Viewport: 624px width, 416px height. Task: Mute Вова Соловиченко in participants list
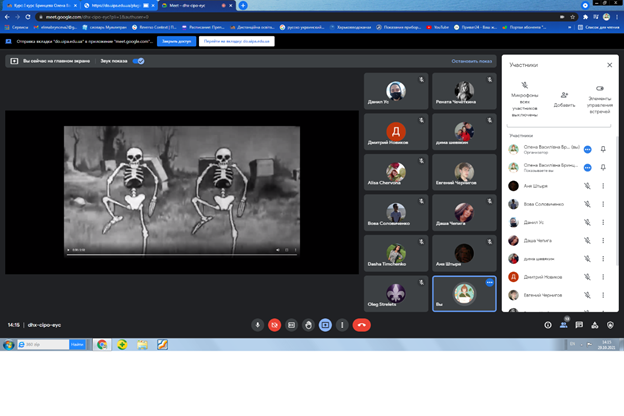[x=587, y=204]
